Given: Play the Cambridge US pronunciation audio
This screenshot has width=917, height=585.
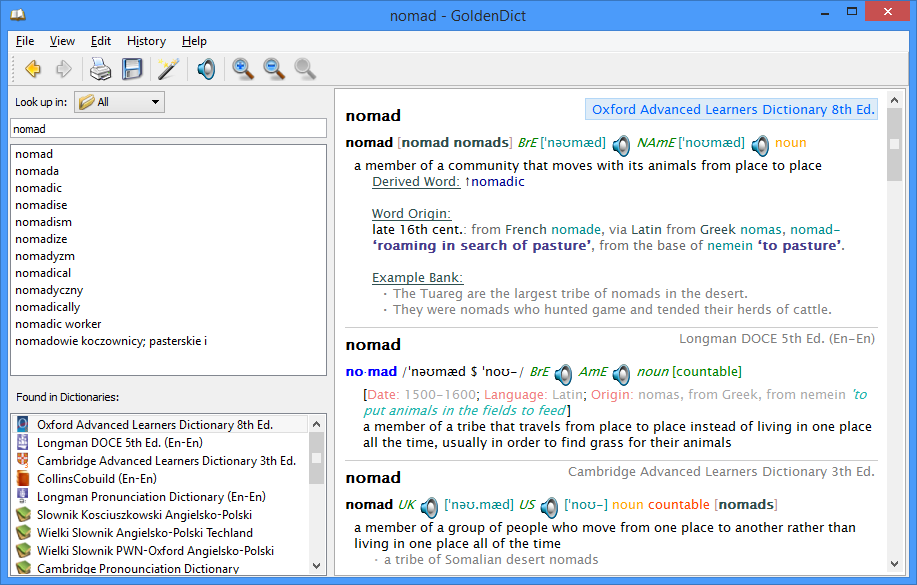Looking at the screenshot, I should point(549,507).
